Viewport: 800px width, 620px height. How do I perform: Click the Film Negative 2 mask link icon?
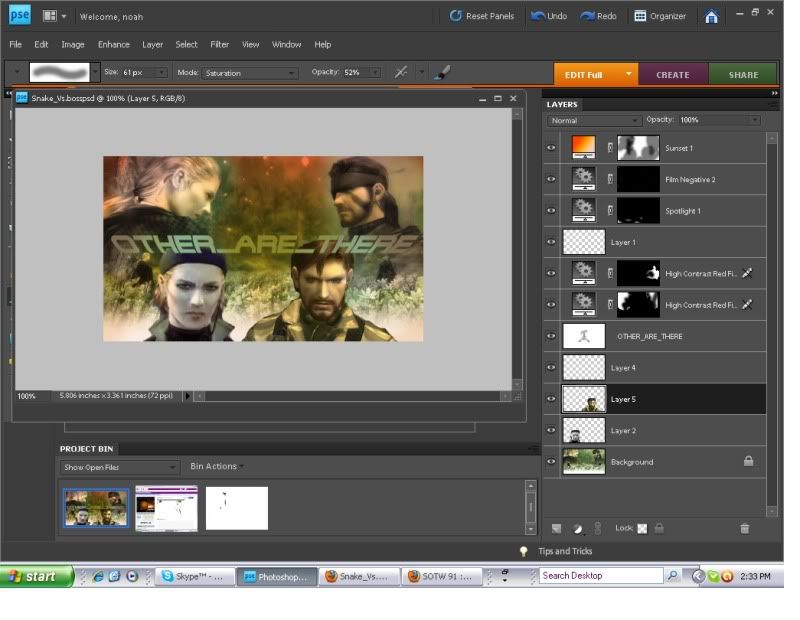click(610, 179)
